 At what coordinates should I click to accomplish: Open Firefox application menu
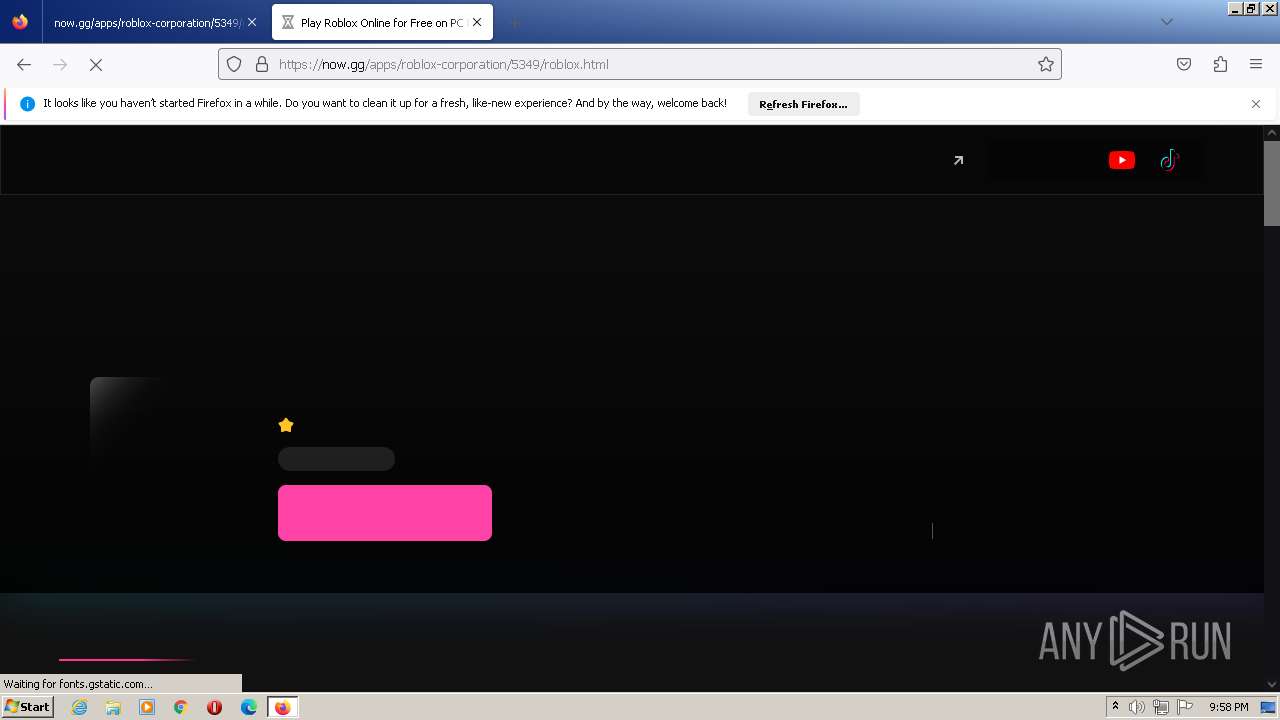(1256, 64)
